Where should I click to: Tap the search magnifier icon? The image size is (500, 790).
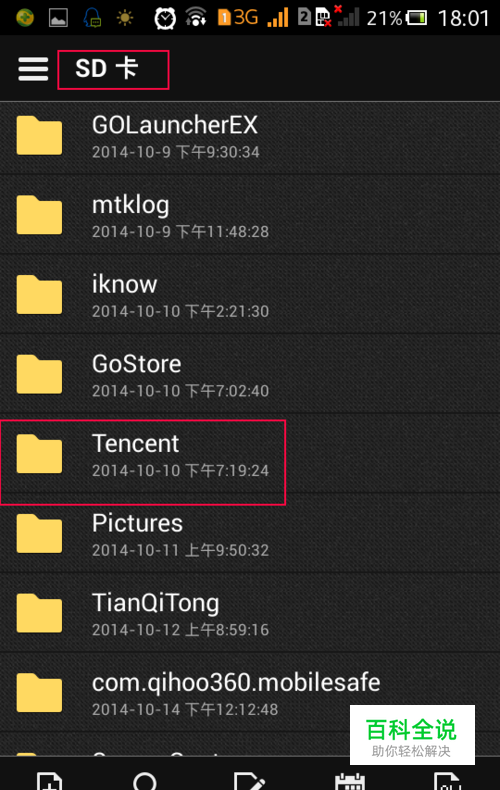click(x=145, y=780)
